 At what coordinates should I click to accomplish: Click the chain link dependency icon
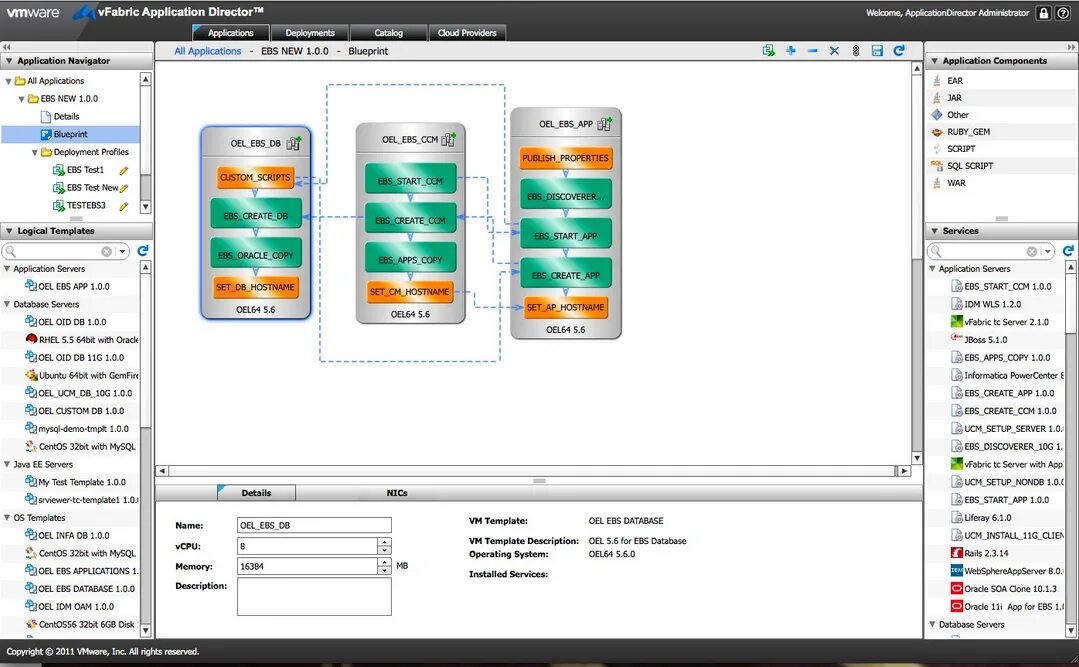[x=856, y=51]
